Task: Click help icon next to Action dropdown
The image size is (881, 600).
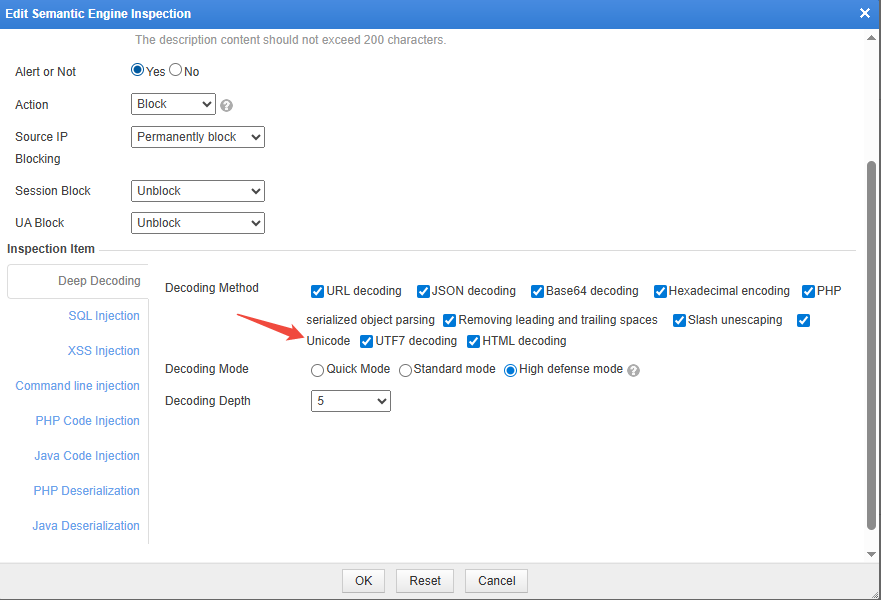Action: click(227, 105)
